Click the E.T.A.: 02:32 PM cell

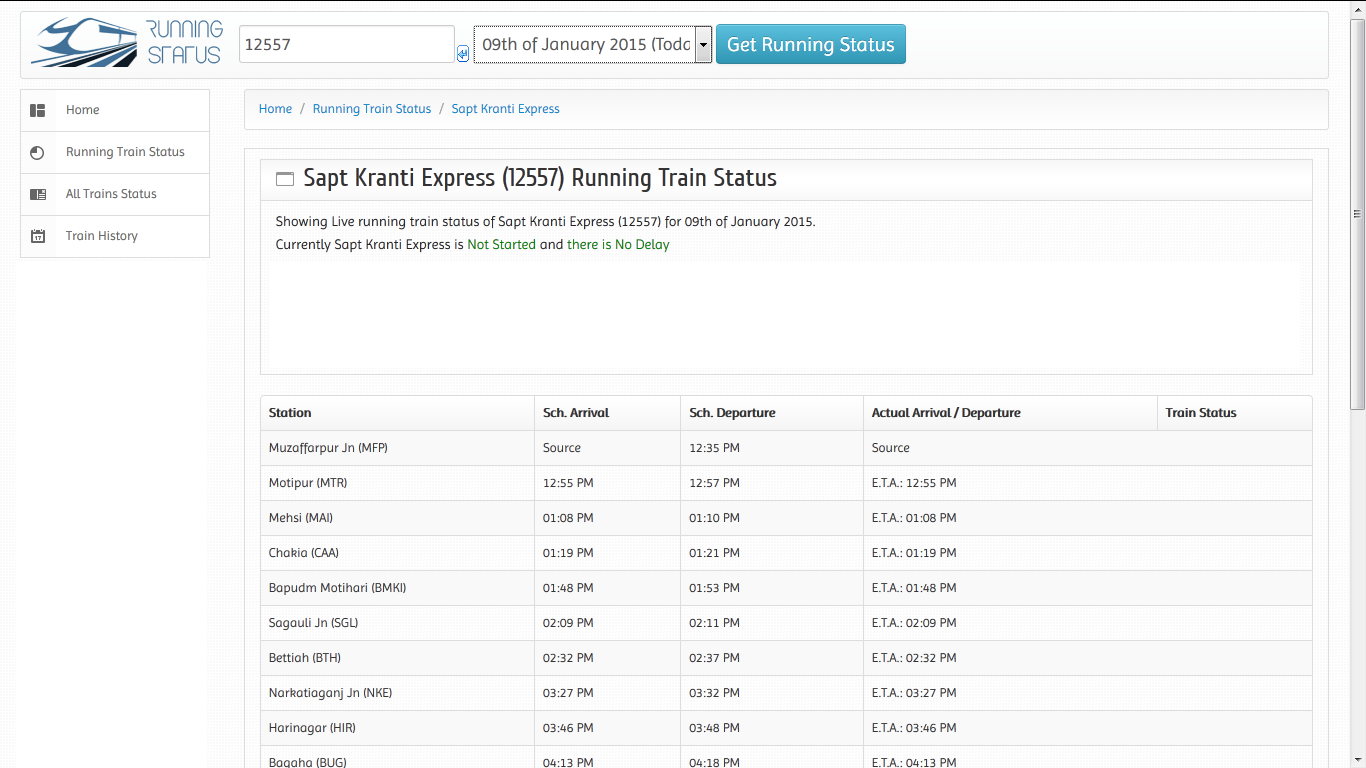click(1010, 658)
